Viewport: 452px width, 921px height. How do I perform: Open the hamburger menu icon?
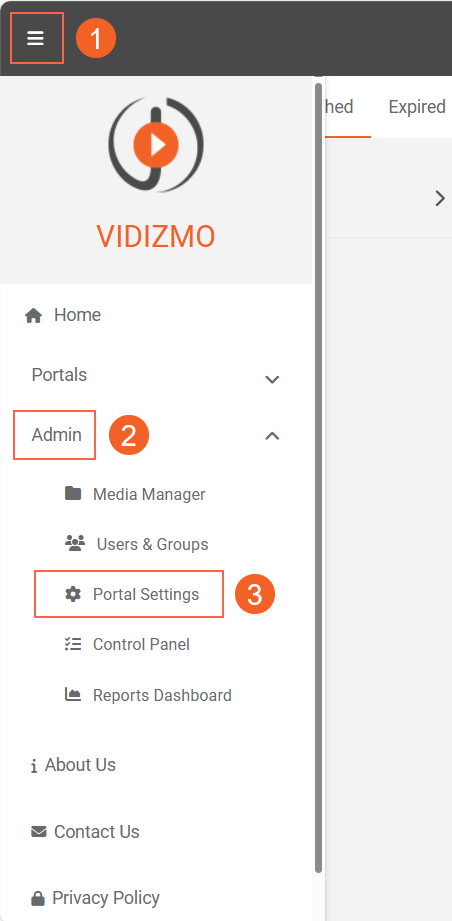(x=36, y=38)
